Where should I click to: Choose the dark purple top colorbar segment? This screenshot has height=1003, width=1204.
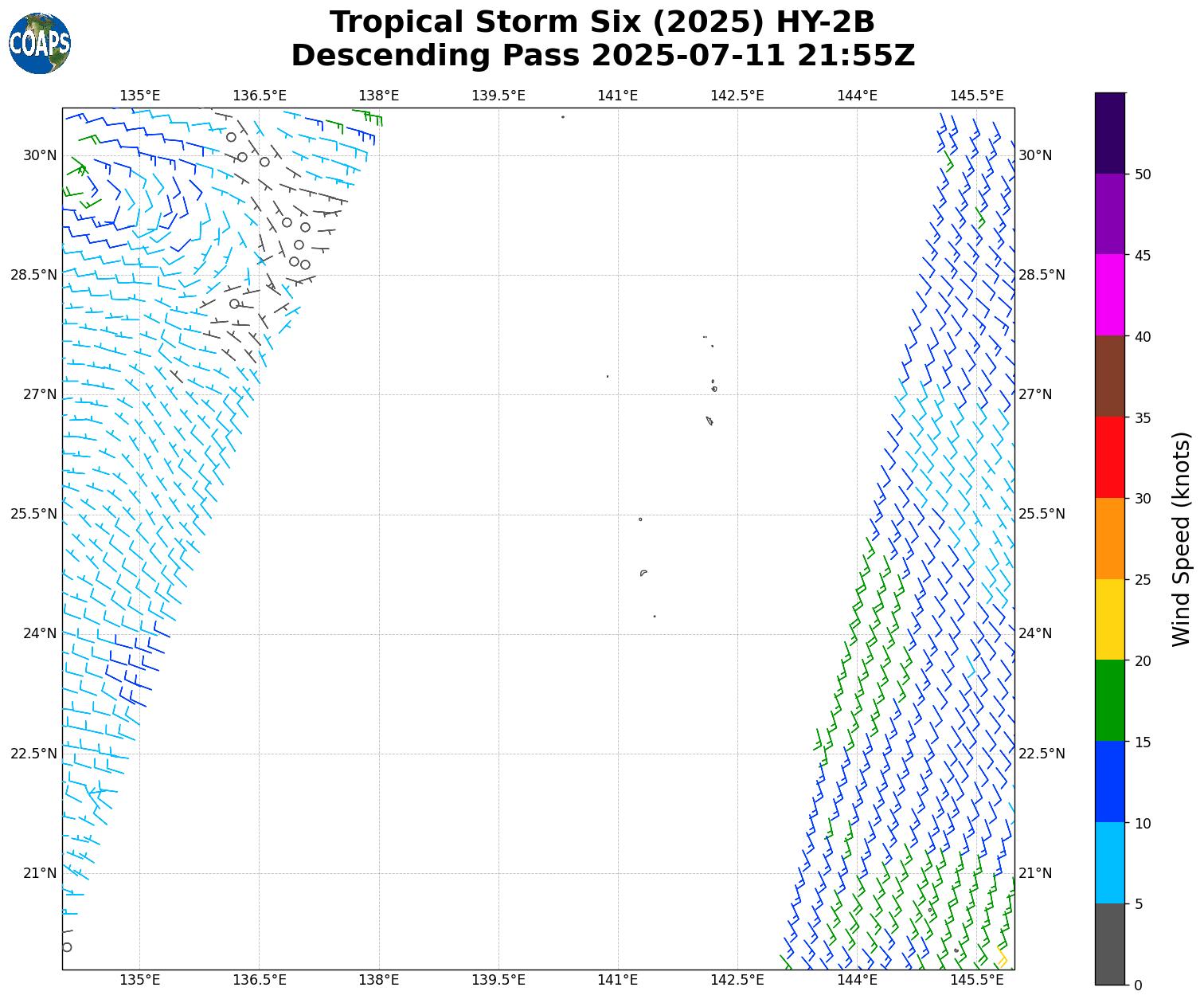[1110, 133]
